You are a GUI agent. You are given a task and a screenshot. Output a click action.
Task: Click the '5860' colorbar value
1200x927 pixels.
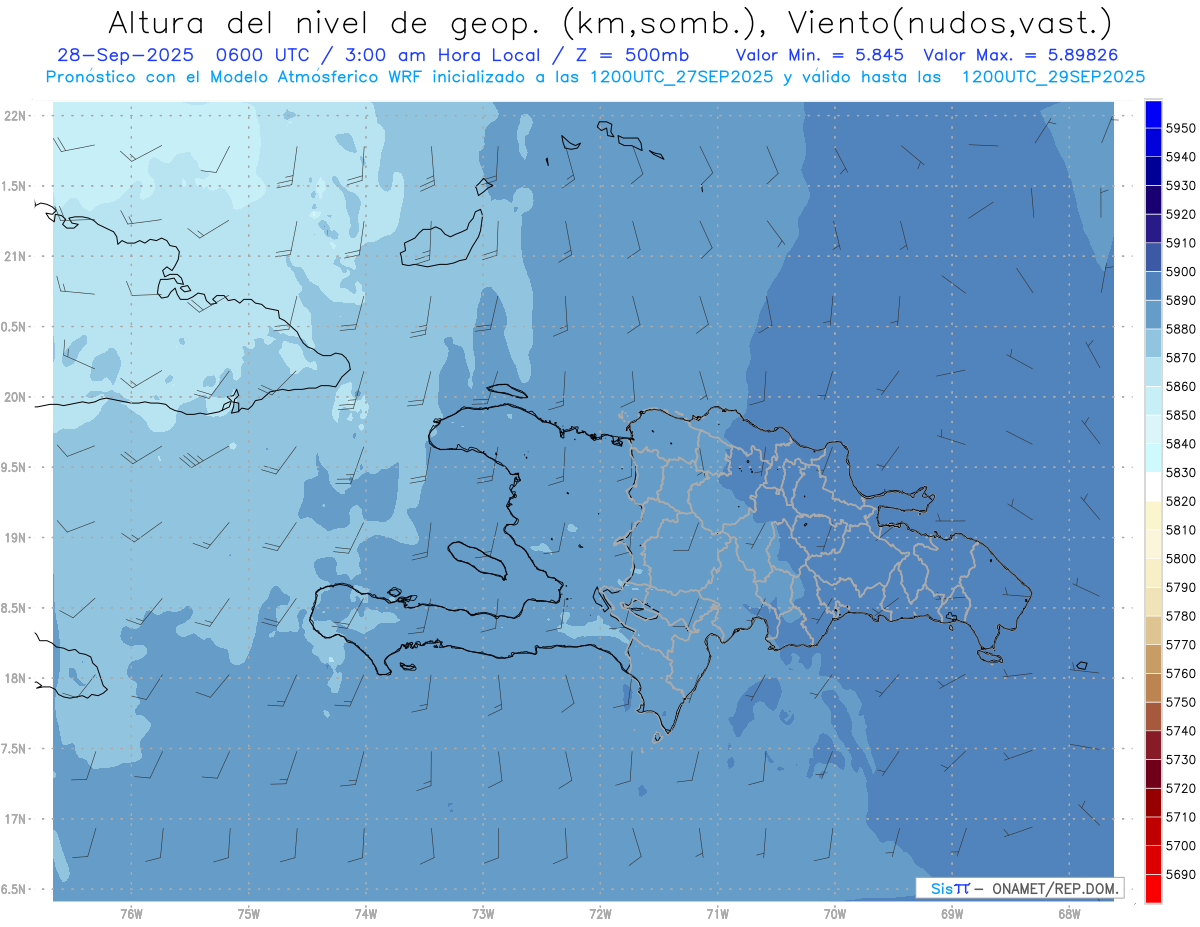tap(1181, 386)
